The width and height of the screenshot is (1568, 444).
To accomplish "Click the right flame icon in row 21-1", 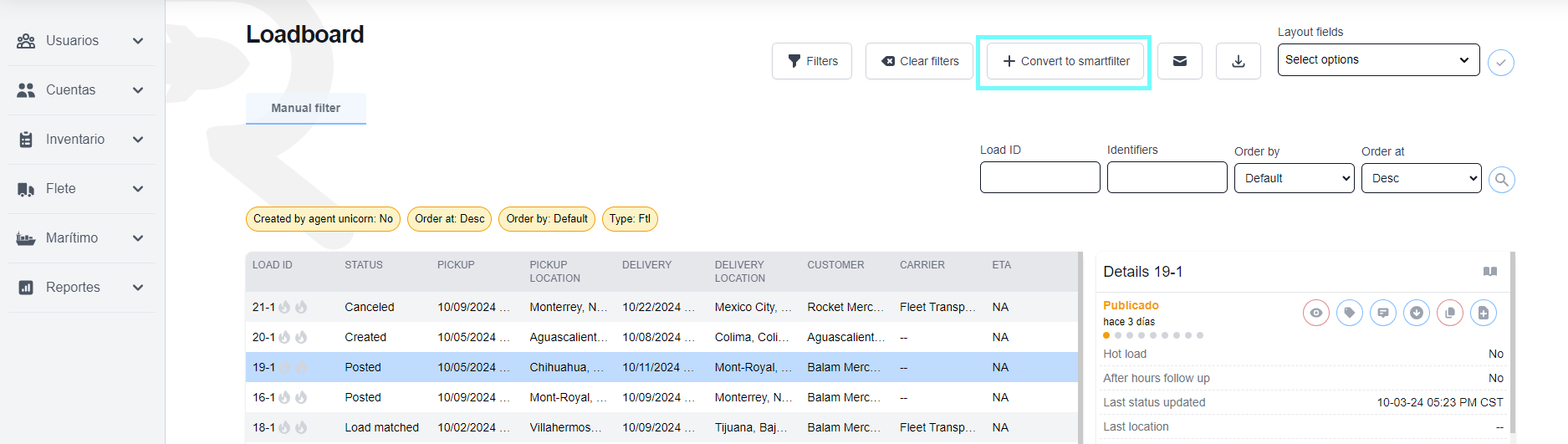I will pyautogui.click(x=301, y=307).
